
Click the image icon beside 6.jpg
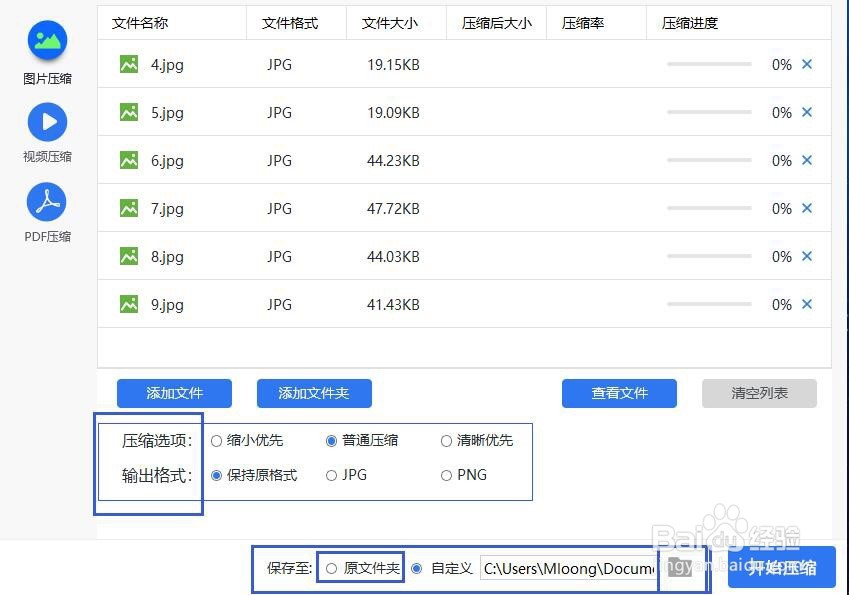pos(128,160)
